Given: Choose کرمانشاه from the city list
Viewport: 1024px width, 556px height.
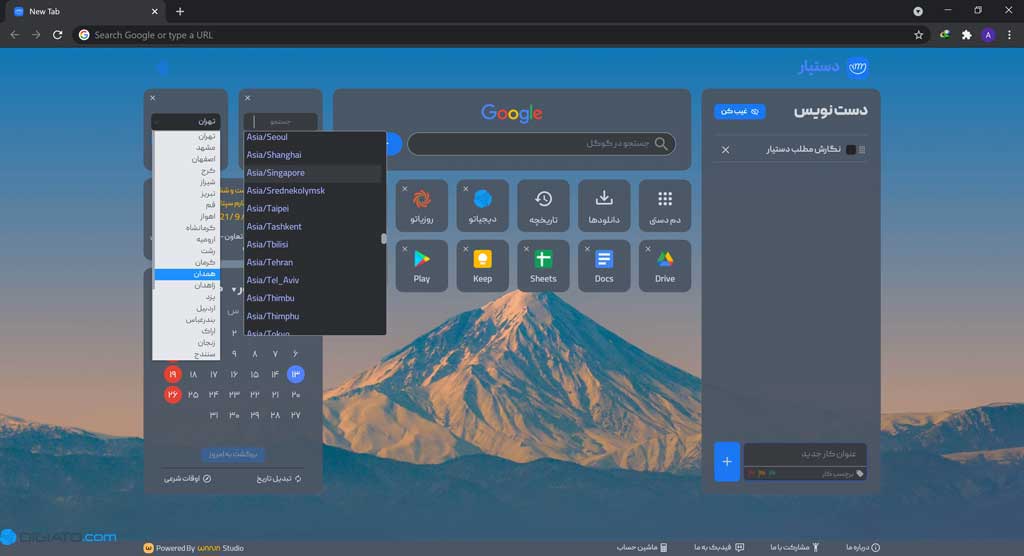Looking at the screenshot, I should pyautogui.click(x=187, y=228).
